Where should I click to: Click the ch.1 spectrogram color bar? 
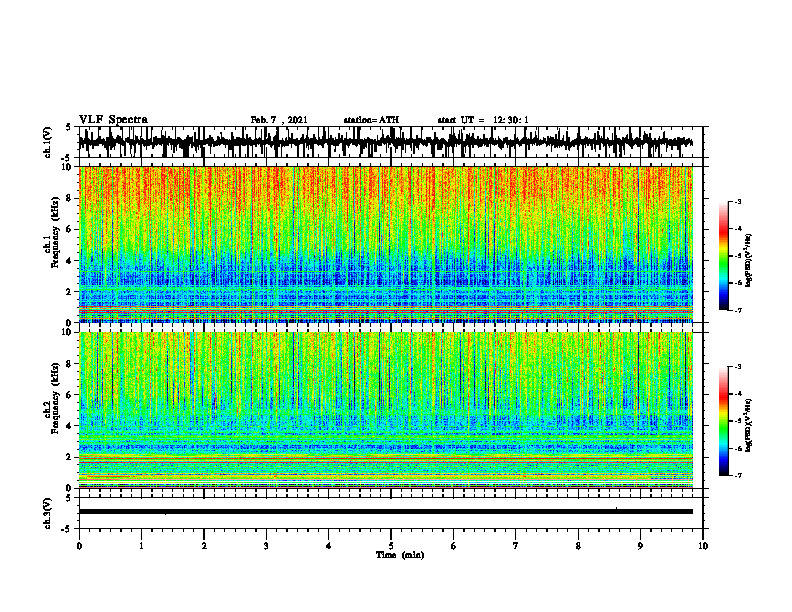(723, 256)
